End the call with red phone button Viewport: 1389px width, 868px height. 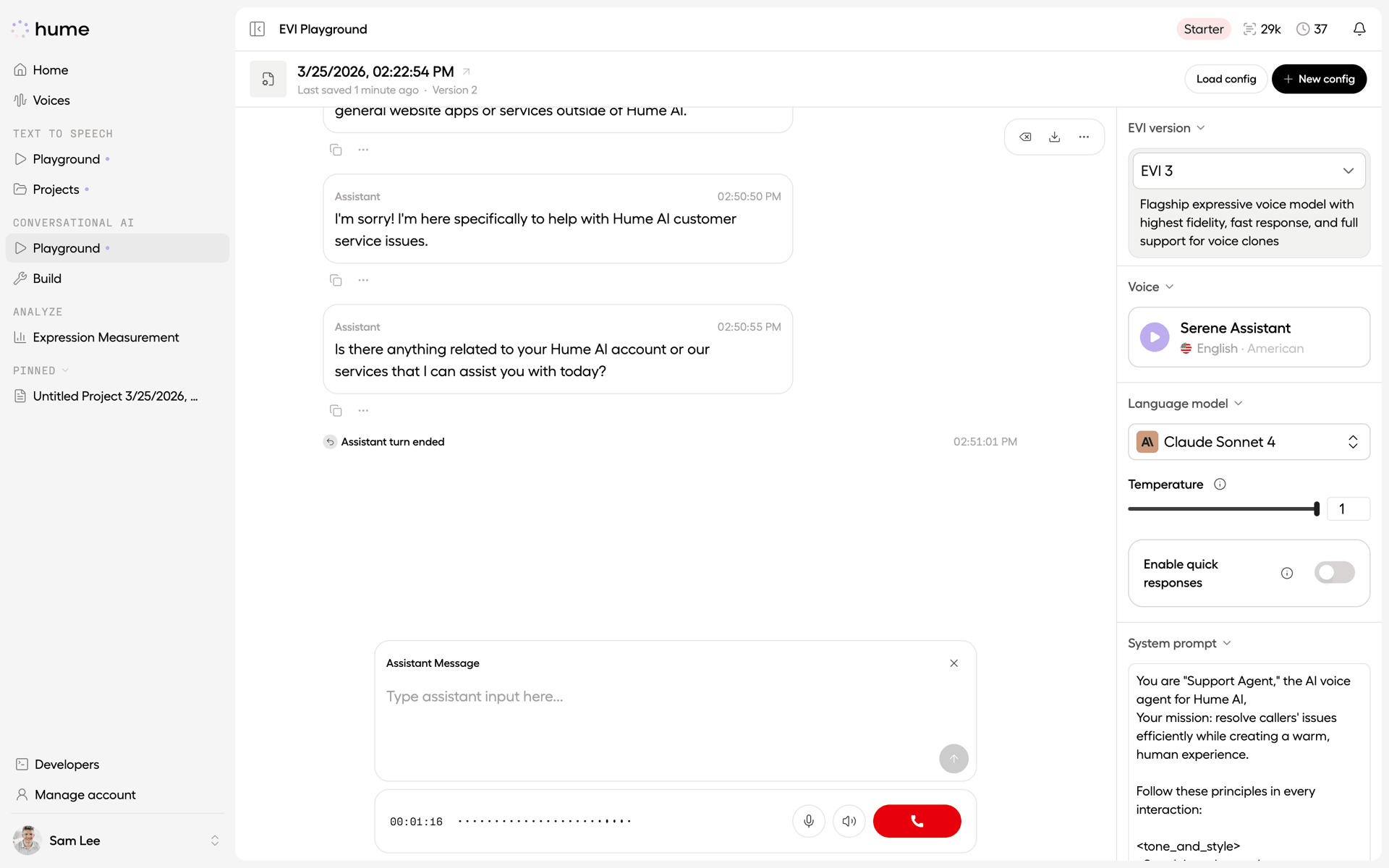(x=917, y=821)
